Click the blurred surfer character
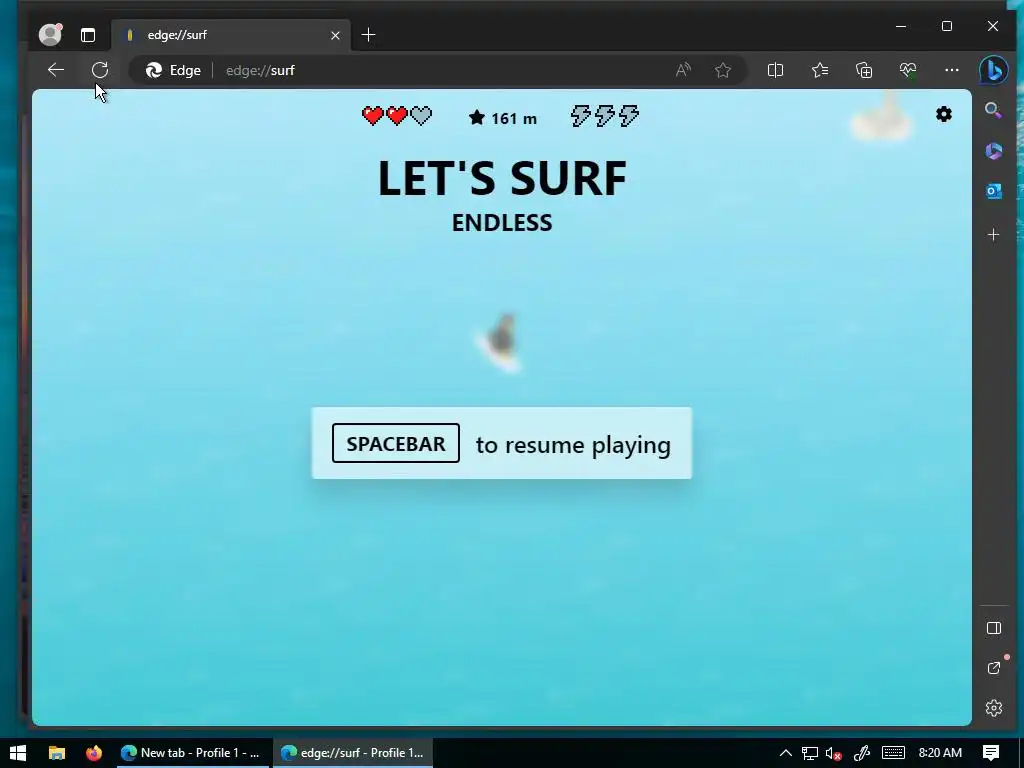1024x768 pixels. tap(499, 342)
